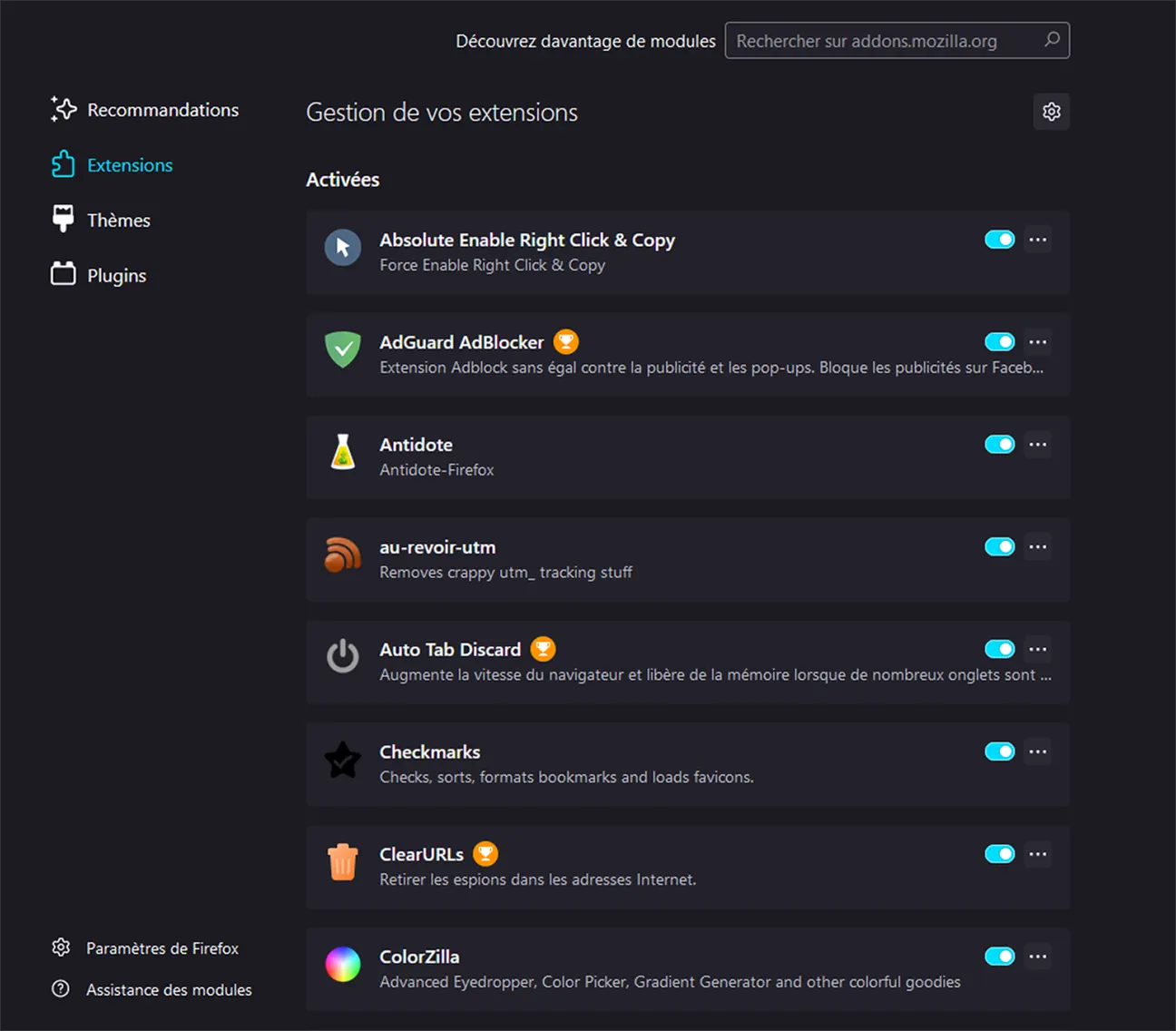Turn off the AdGuard AdBlocker toggle
This screenshot has width=1176, height=1031.
pos(1000,342)
